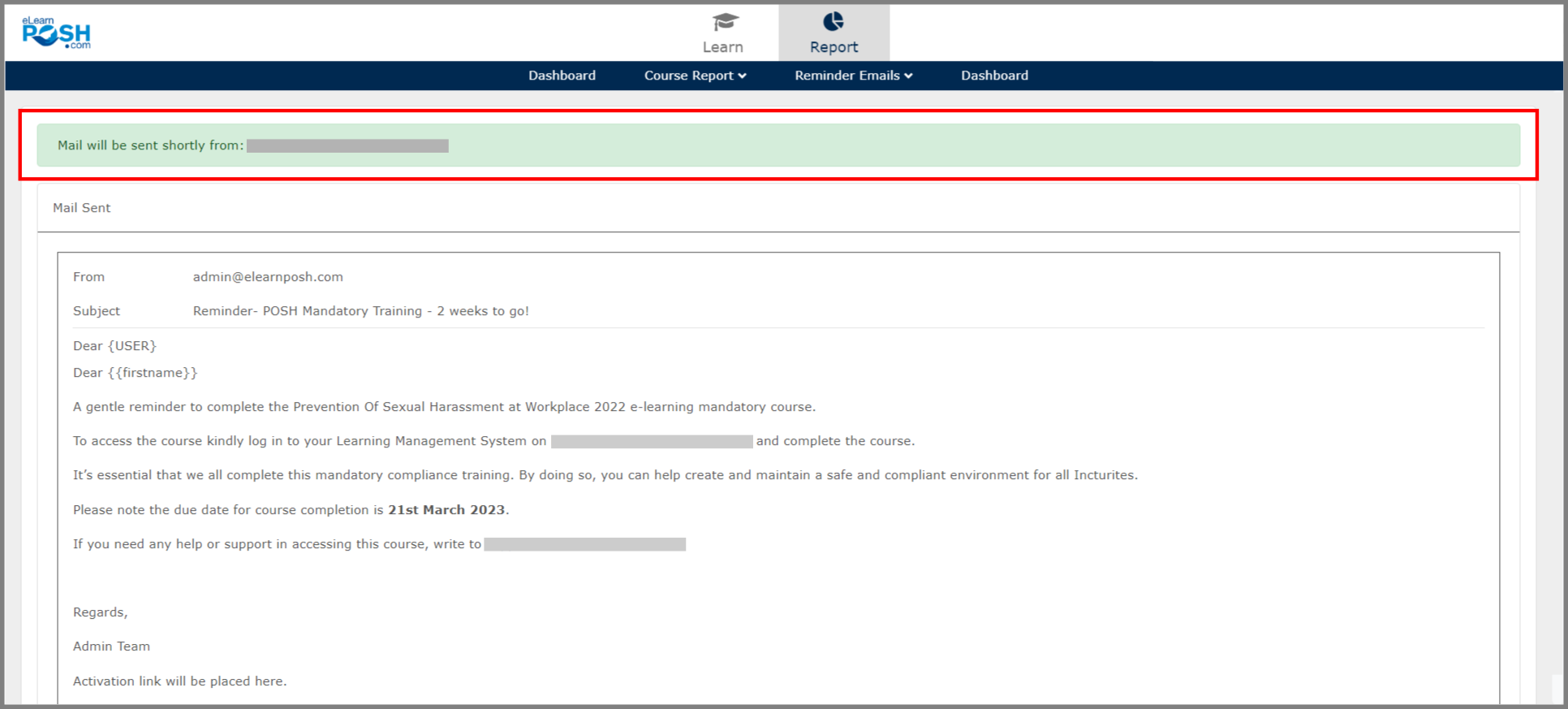Click the Learn graduation cap icon
This screenshot has width=1568, height=709.
tap(724, 22)
